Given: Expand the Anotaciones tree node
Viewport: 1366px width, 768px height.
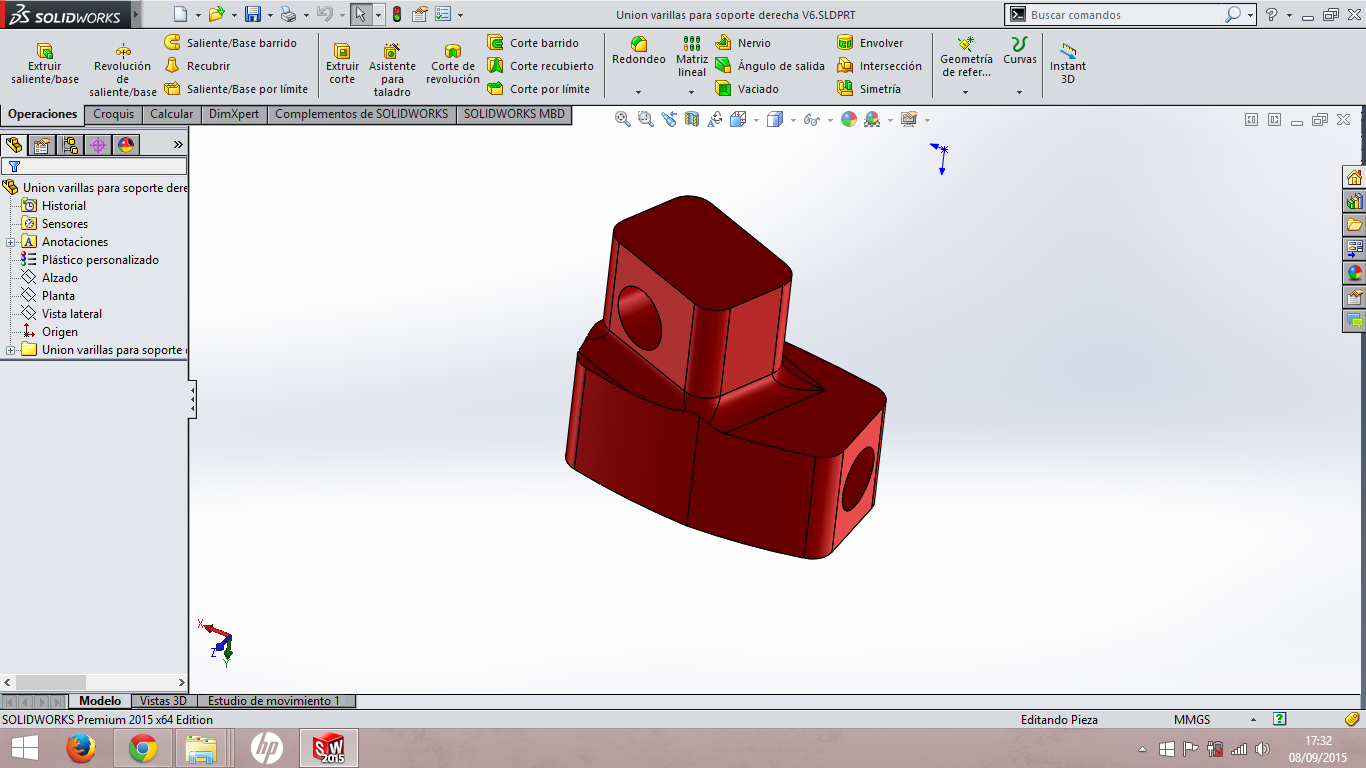Looking at the screenshot, I should (10, 242).
